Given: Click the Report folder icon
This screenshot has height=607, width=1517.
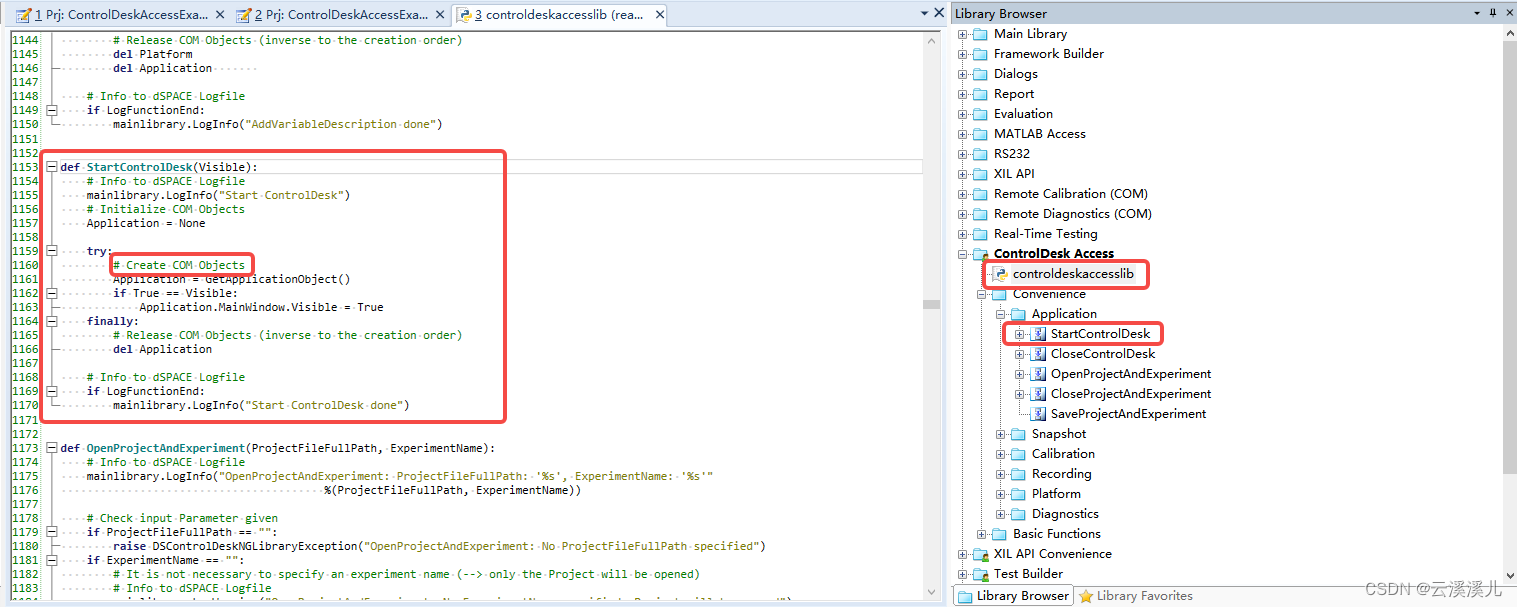Looking at the screenshot, I should (981, 94).
